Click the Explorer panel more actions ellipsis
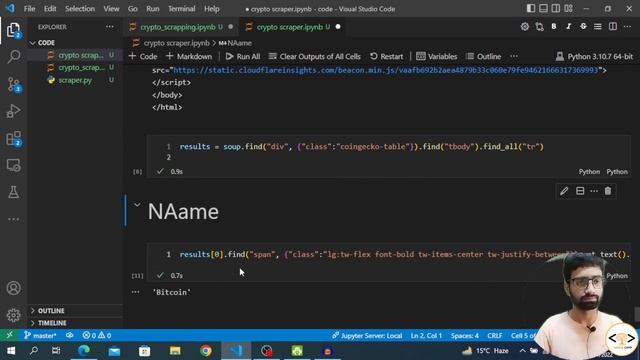 pos(110,27)
